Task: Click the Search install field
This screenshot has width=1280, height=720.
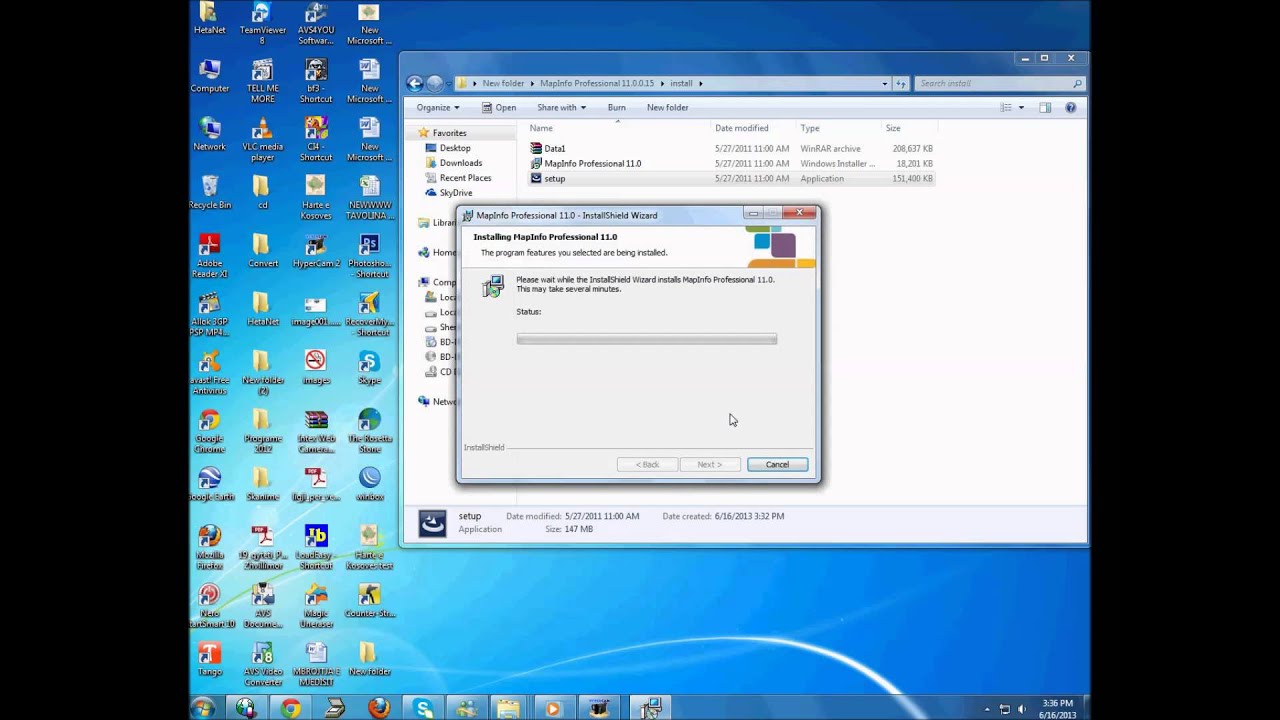Action: 998,84
